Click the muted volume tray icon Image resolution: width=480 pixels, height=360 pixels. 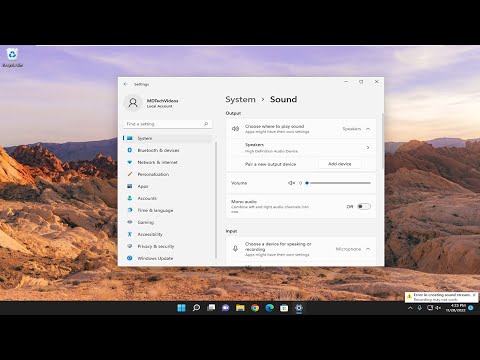[x=438, y=308]
